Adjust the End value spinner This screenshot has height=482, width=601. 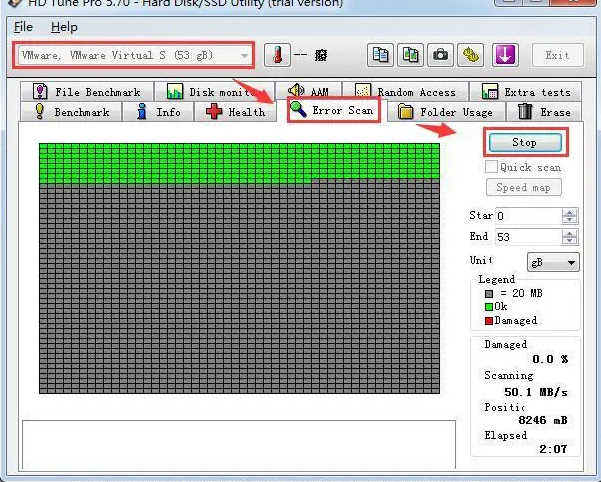coord(569,237)
